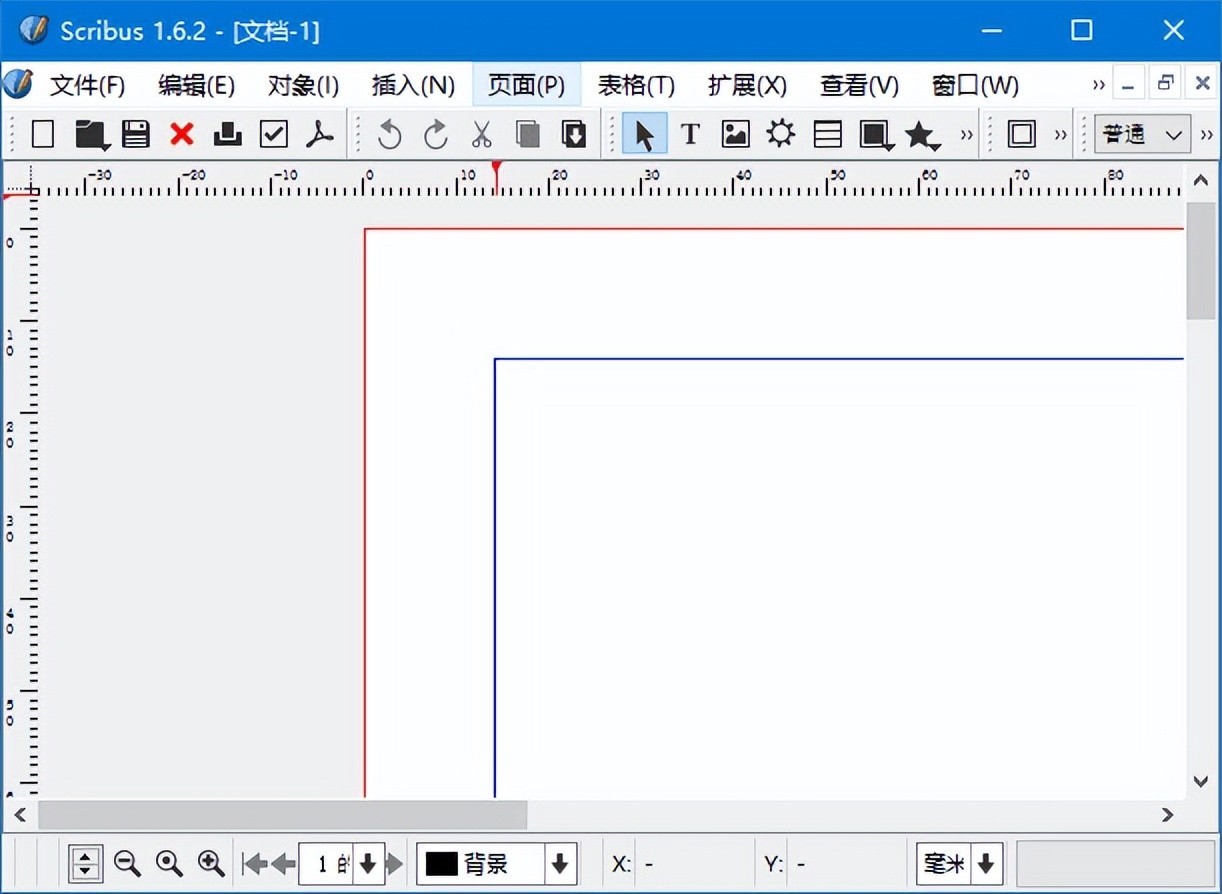Select the Table tool
Image resolution: width=1222 pixels, height=894 pixels.
[x=828, y=134]
